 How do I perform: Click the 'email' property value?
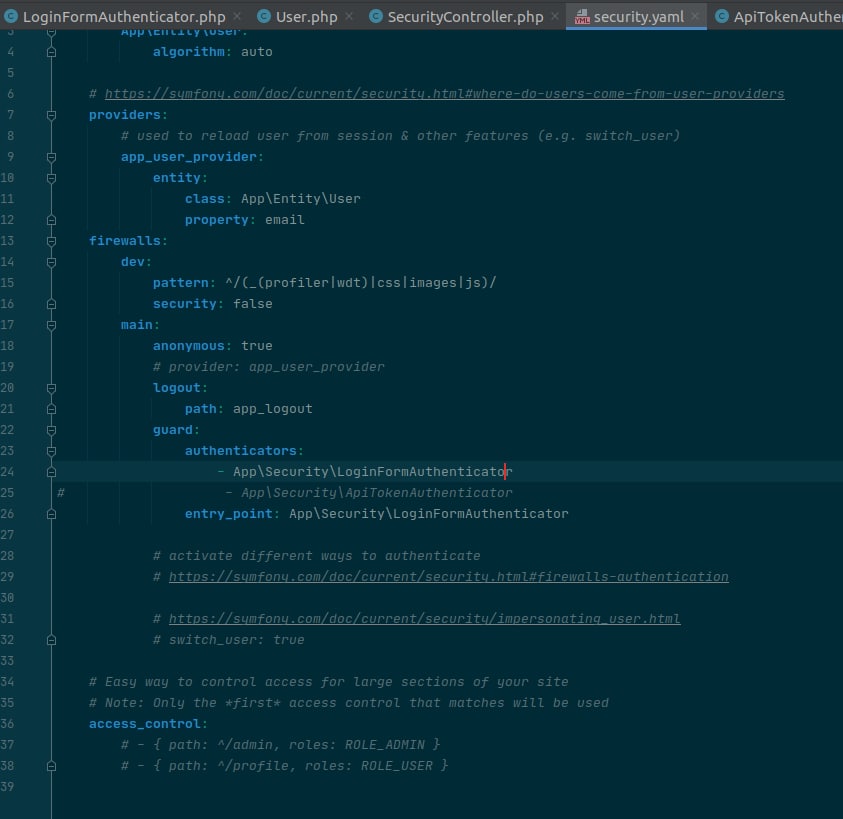coord(284,219)
